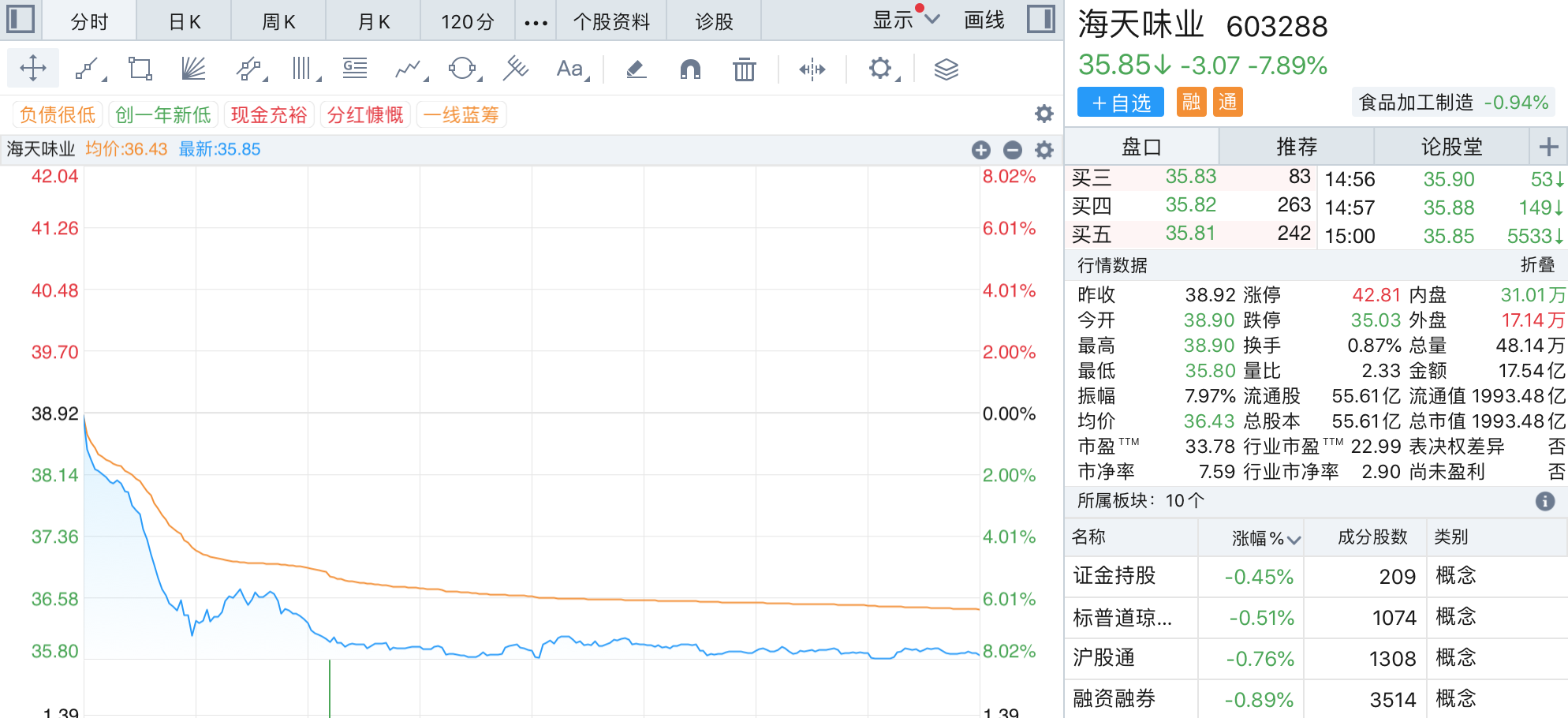Pick the eraser drawing tool
Image resolution: width=1568 pixels, height=718 pixels.
[x=637, y=69]
